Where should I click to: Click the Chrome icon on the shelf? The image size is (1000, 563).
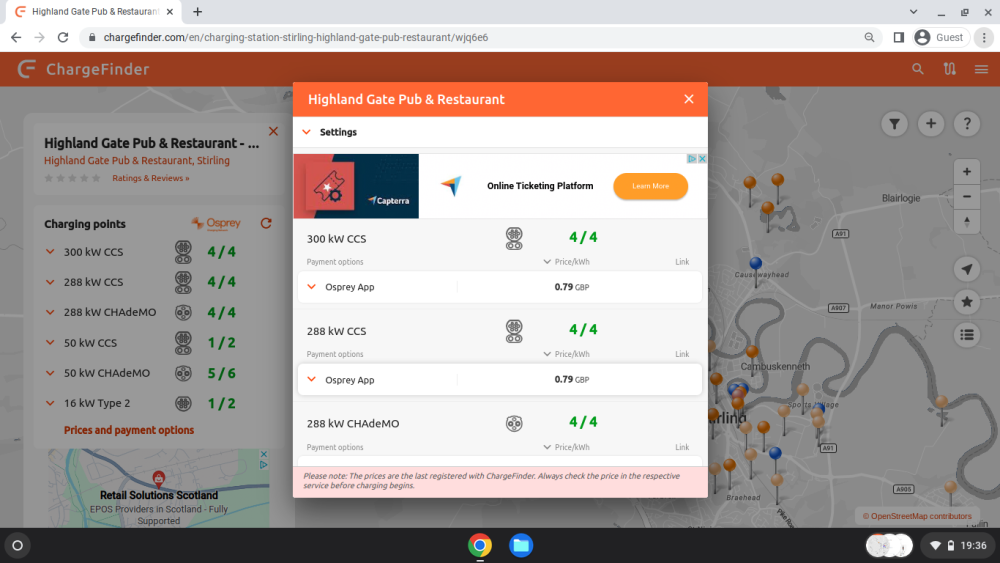tap(480, 545)
